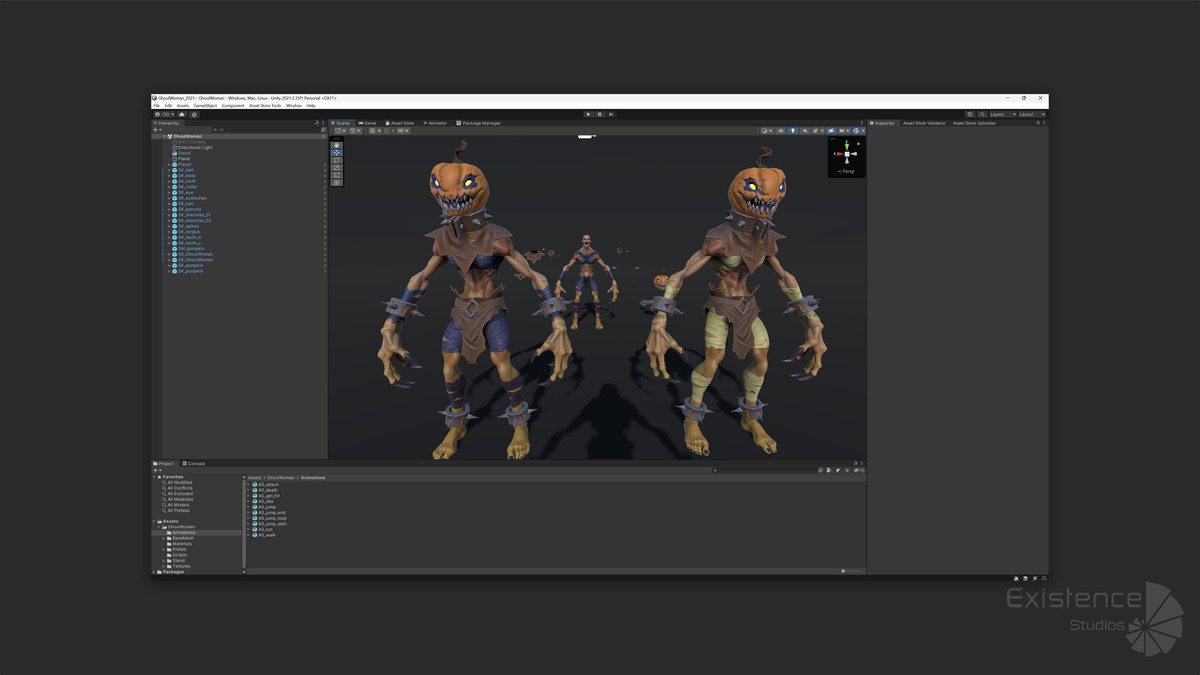This screenshot has height=675, width=1200.
Task: Select the Transform tool in the Scene overlay
Action: (336, 182)
